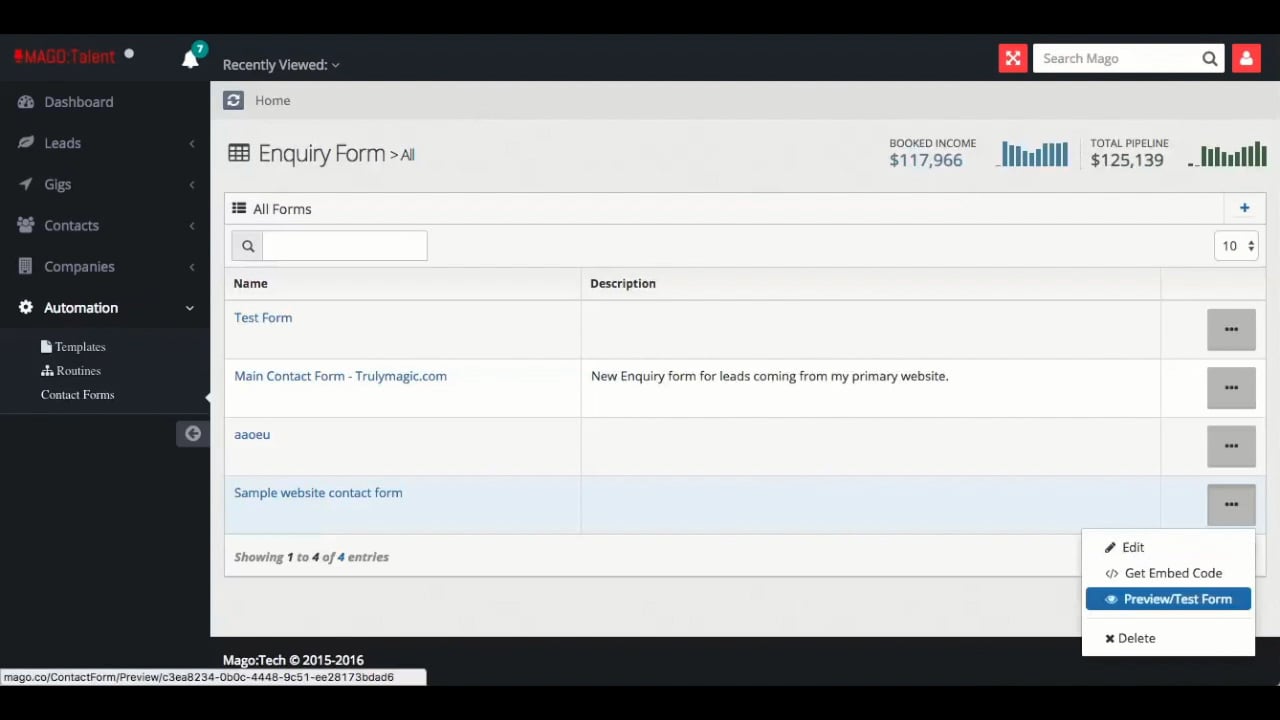The height and width of the screenshot is (720, 1280).
Task: Open Main Contact Form - Trulymagic.com link
Action: 340,376
